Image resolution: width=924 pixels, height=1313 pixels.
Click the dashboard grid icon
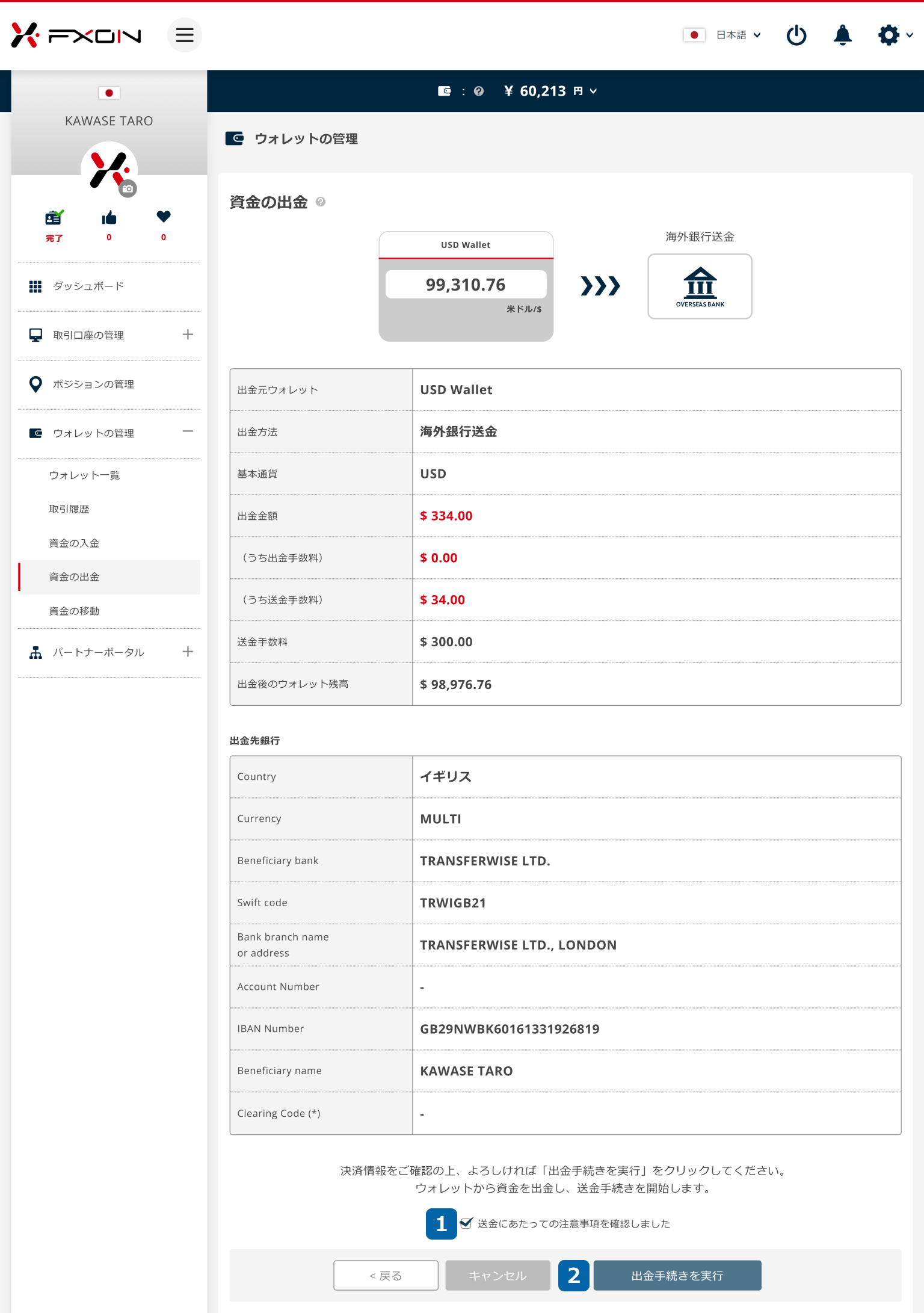pos(35,286)
